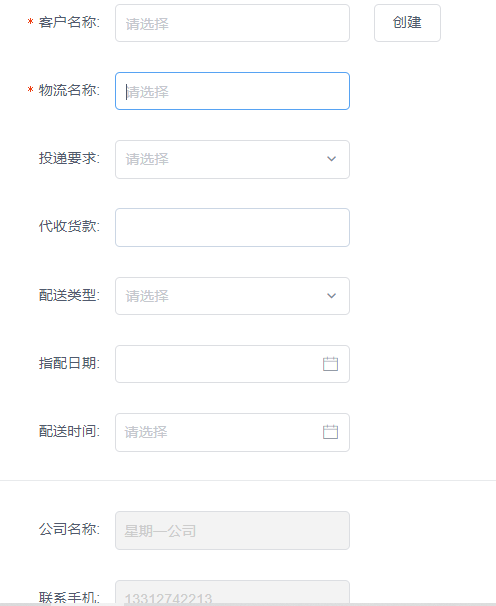Screen dimensions: 496x606
Task: Click the 公司名称 field label
Action: pyautogui.click(x=69, y=529)
